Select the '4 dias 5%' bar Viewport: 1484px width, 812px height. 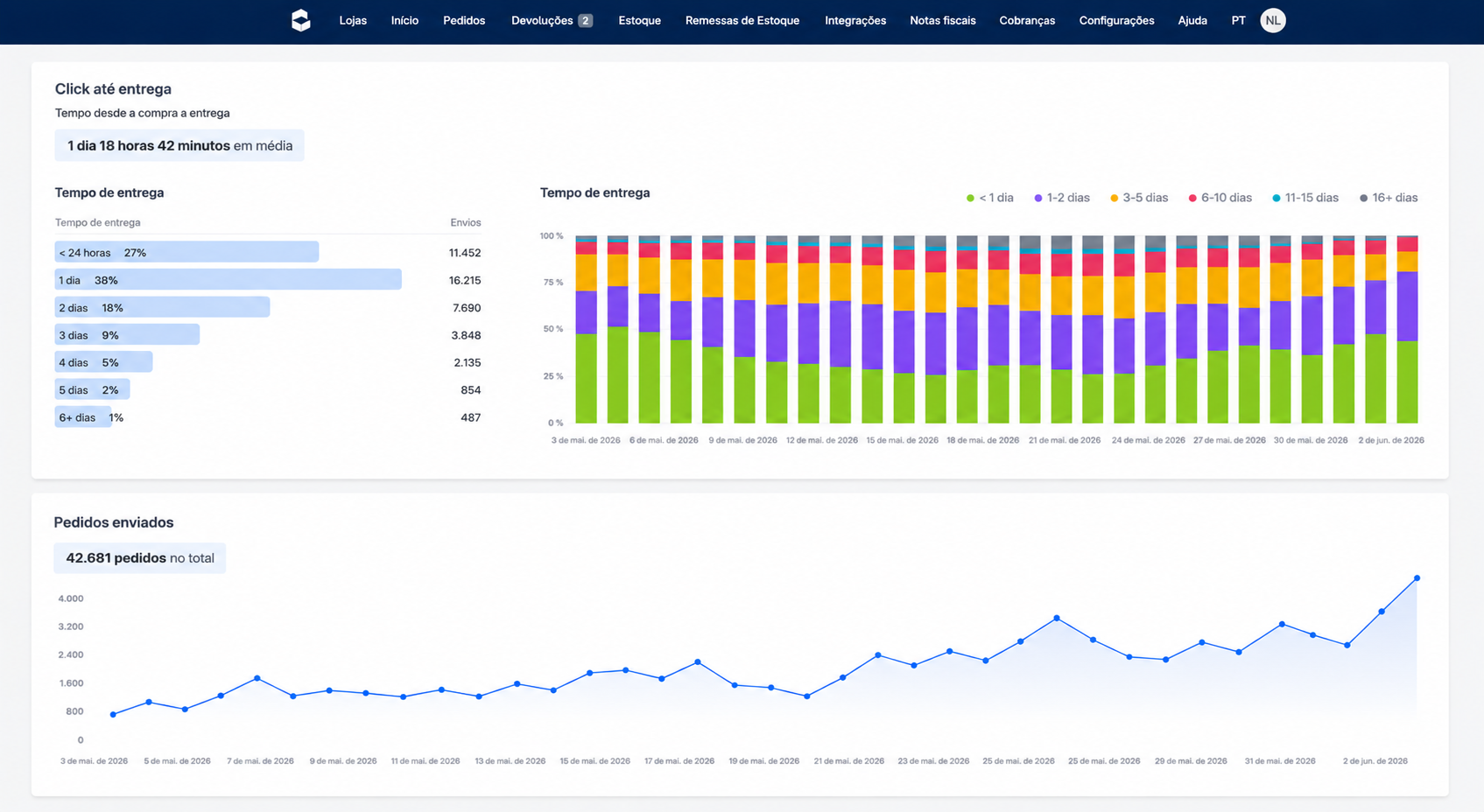tap(103, 362)
